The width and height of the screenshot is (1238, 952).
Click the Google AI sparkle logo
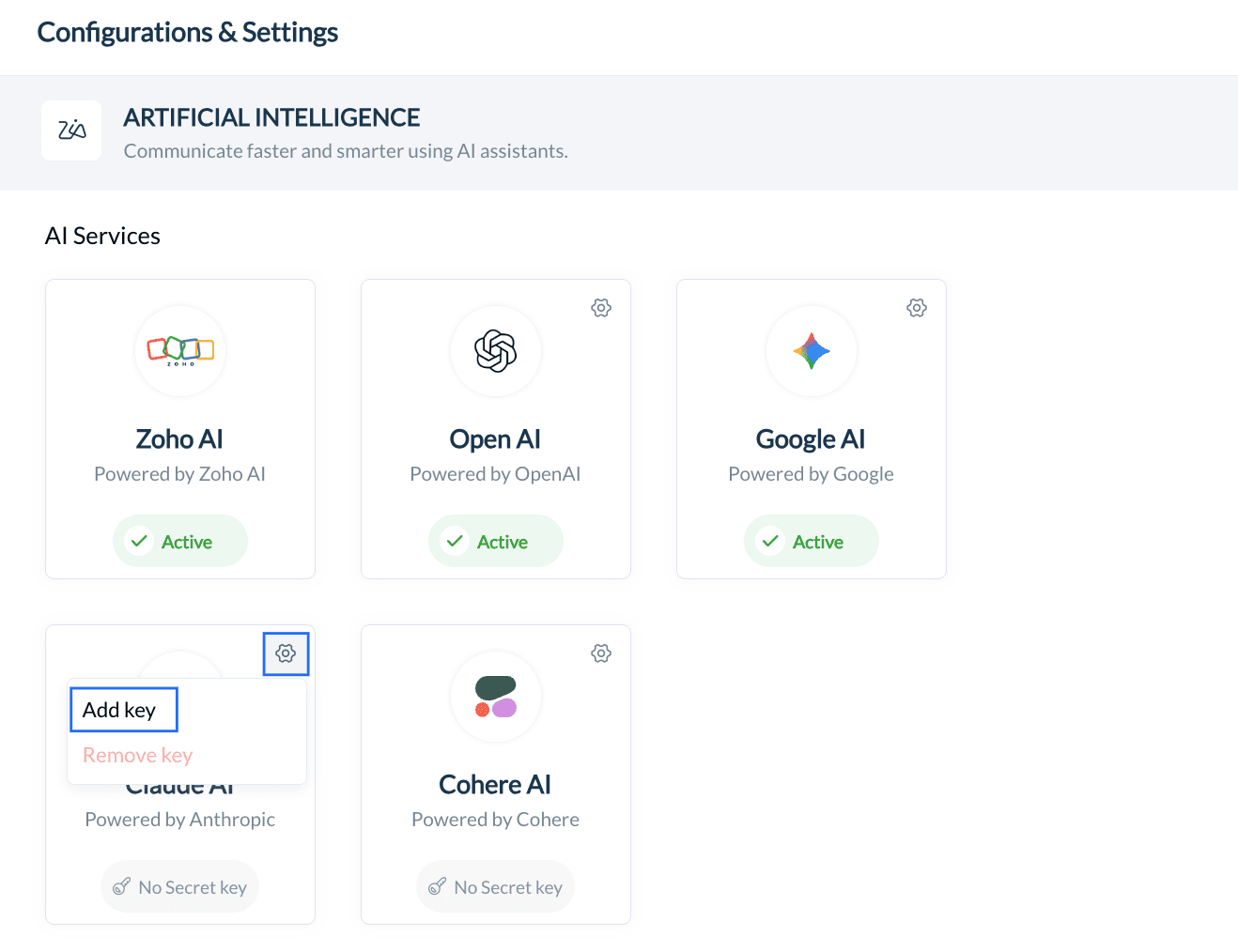click(812, 351)
